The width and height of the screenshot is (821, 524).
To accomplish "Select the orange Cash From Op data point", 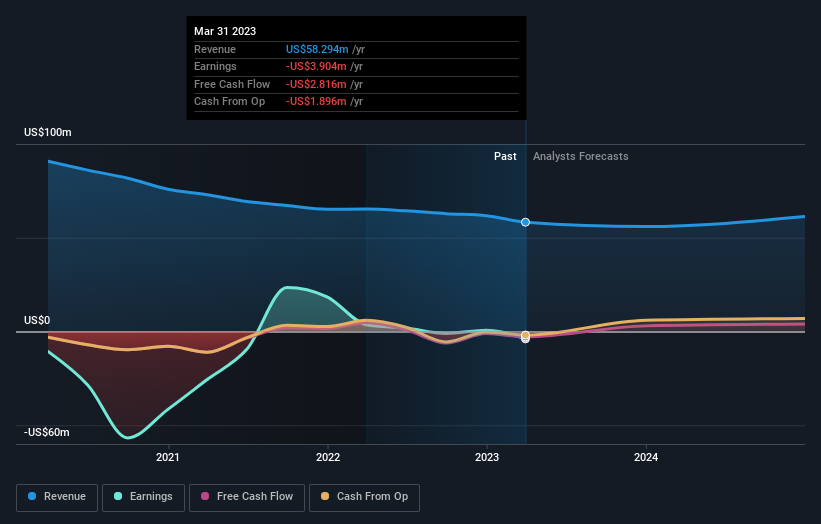I will coord(525,335).
